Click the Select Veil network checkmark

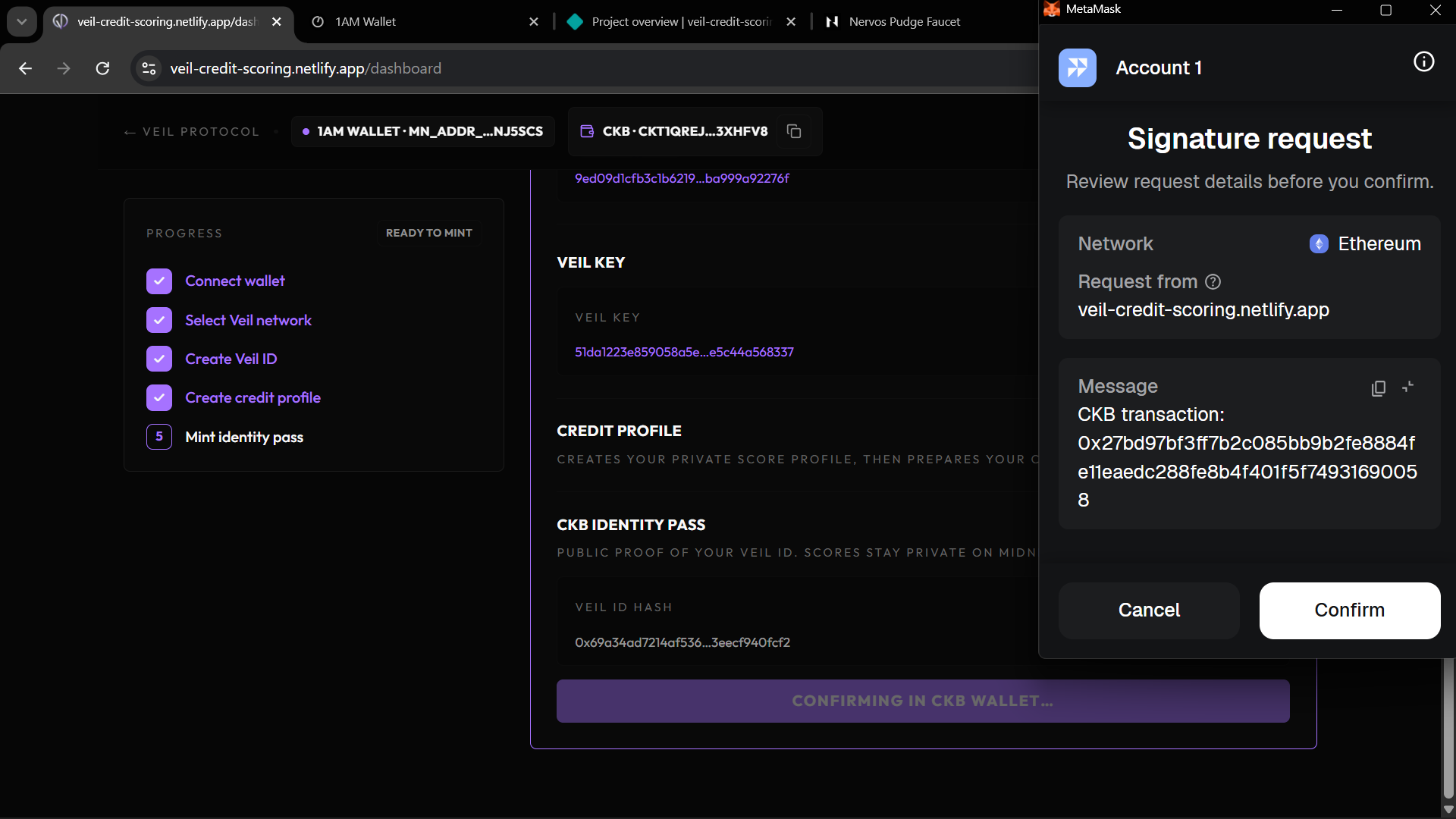click(x=159, y=320)
